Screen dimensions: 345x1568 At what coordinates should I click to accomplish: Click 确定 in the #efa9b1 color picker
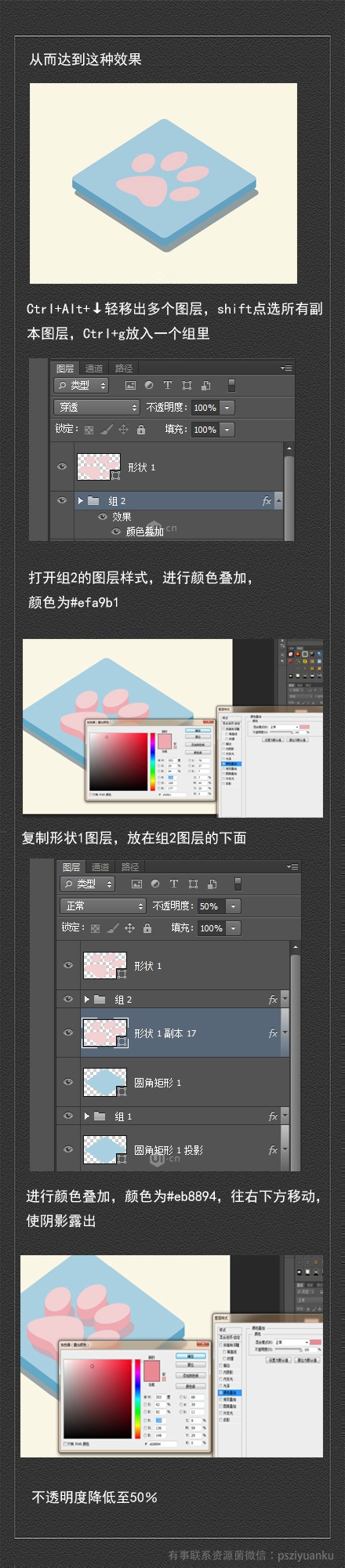point(198,730)
